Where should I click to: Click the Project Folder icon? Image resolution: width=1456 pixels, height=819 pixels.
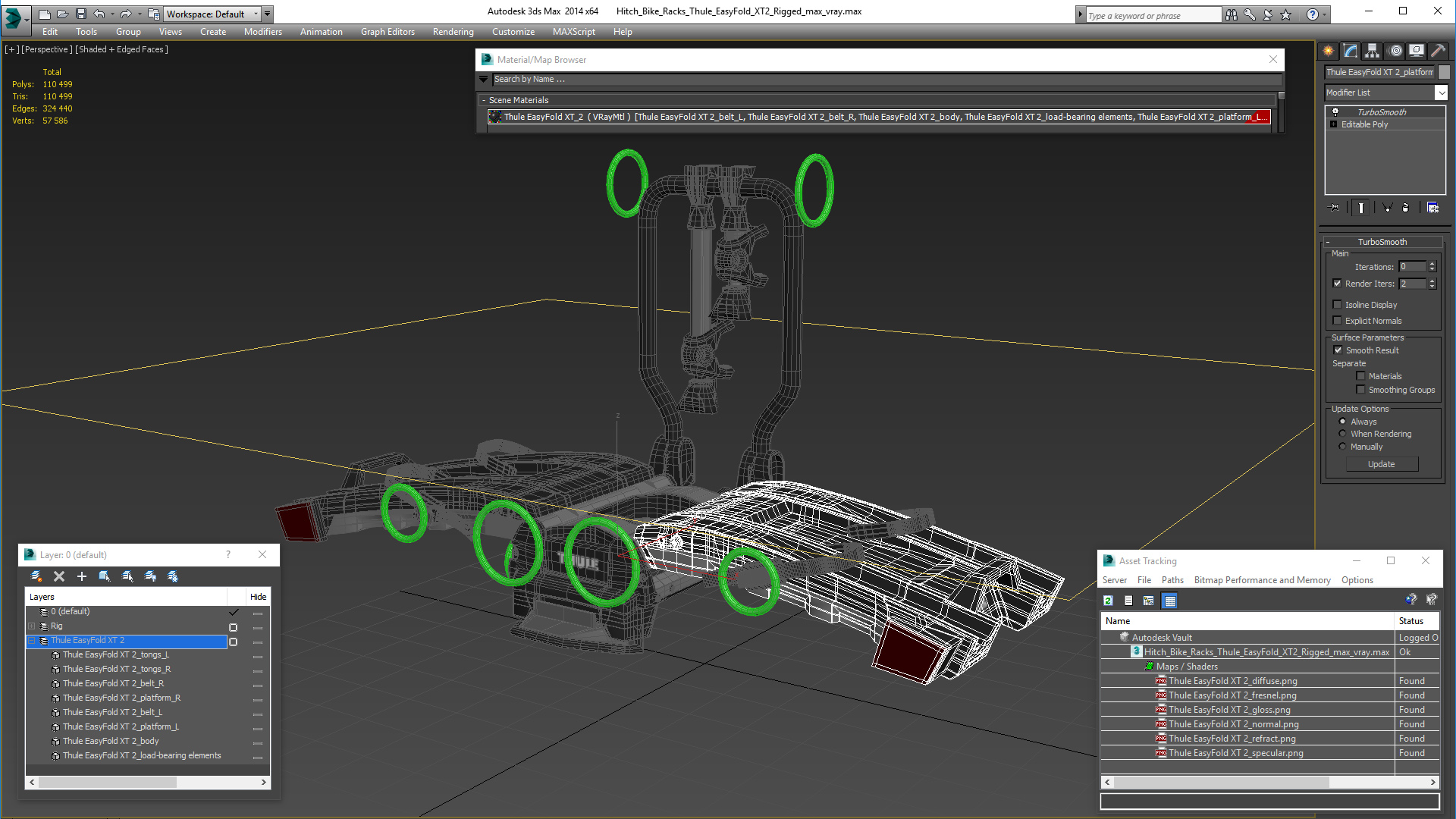[154, 14]
